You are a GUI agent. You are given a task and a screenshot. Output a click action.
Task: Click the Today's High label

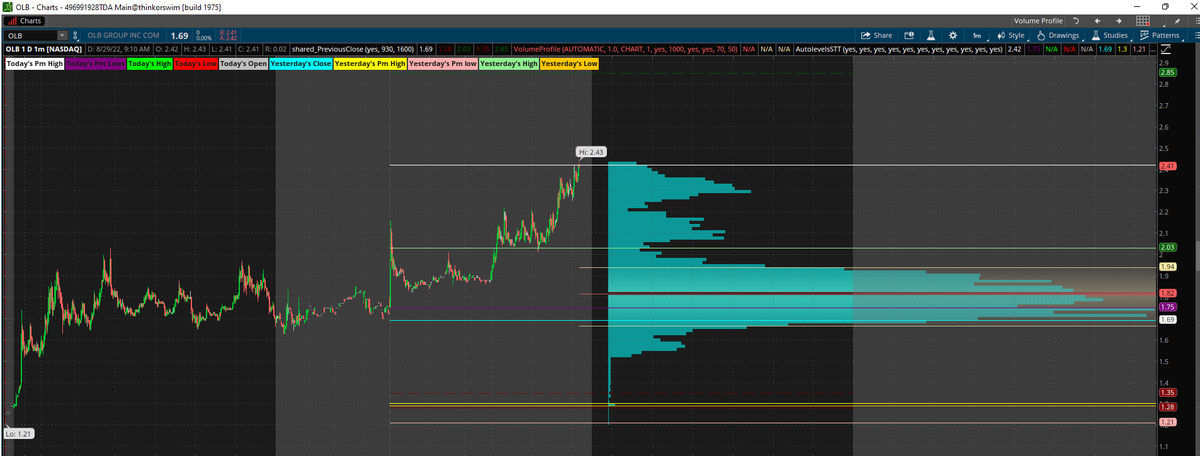tap(149, 63)
